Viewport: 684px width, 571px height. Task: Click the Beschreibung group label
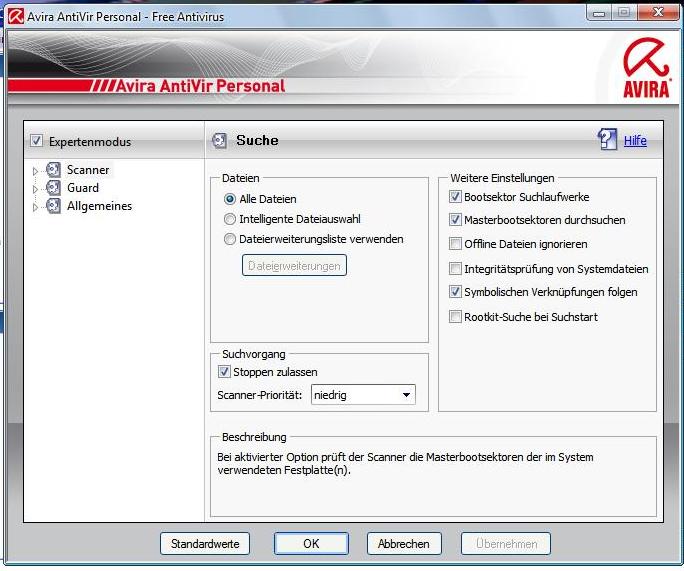point(254,437)
